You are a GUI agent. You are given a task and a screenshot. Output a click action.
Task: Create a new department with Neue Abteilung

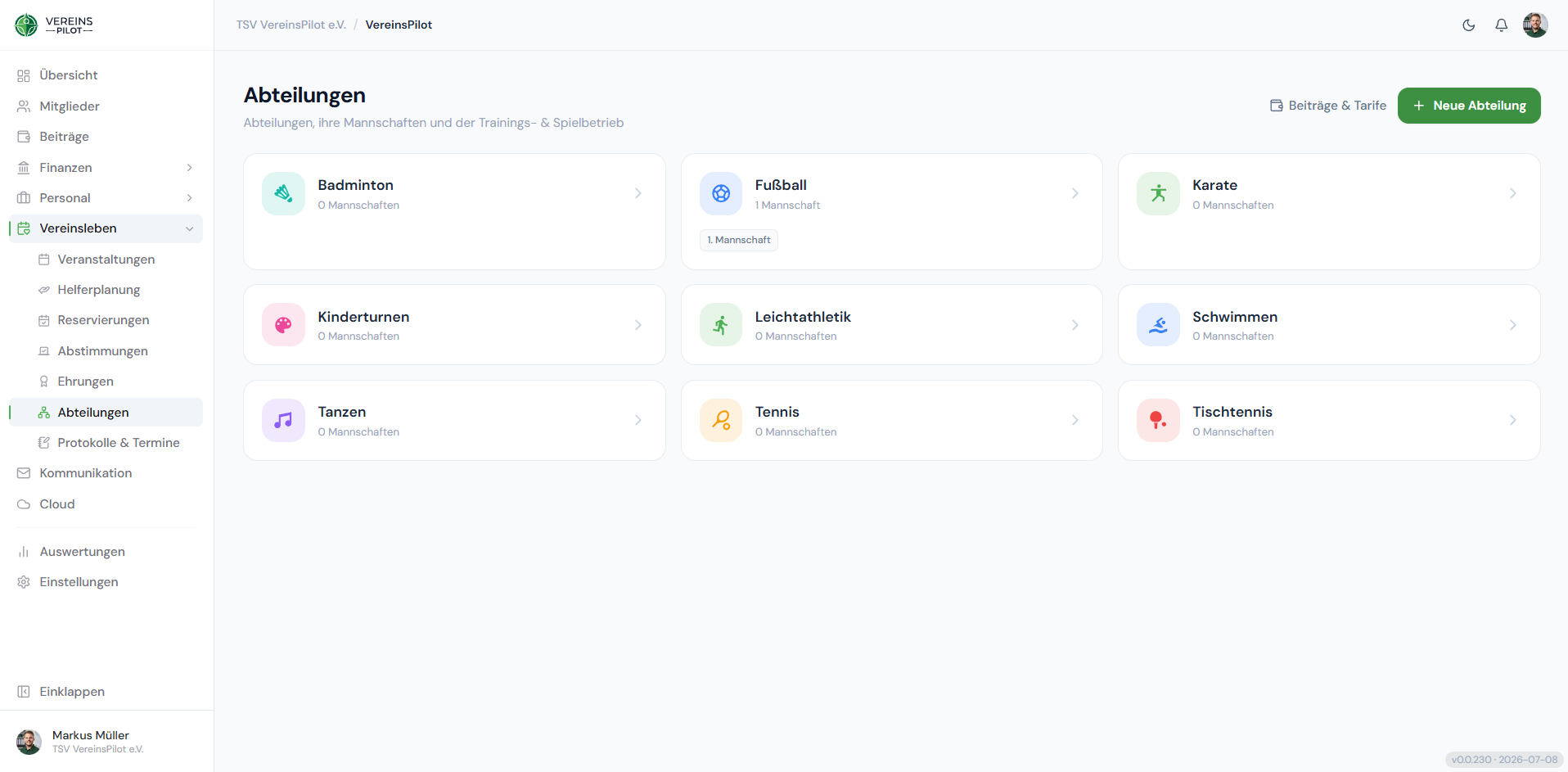[x=1469, y=106]
